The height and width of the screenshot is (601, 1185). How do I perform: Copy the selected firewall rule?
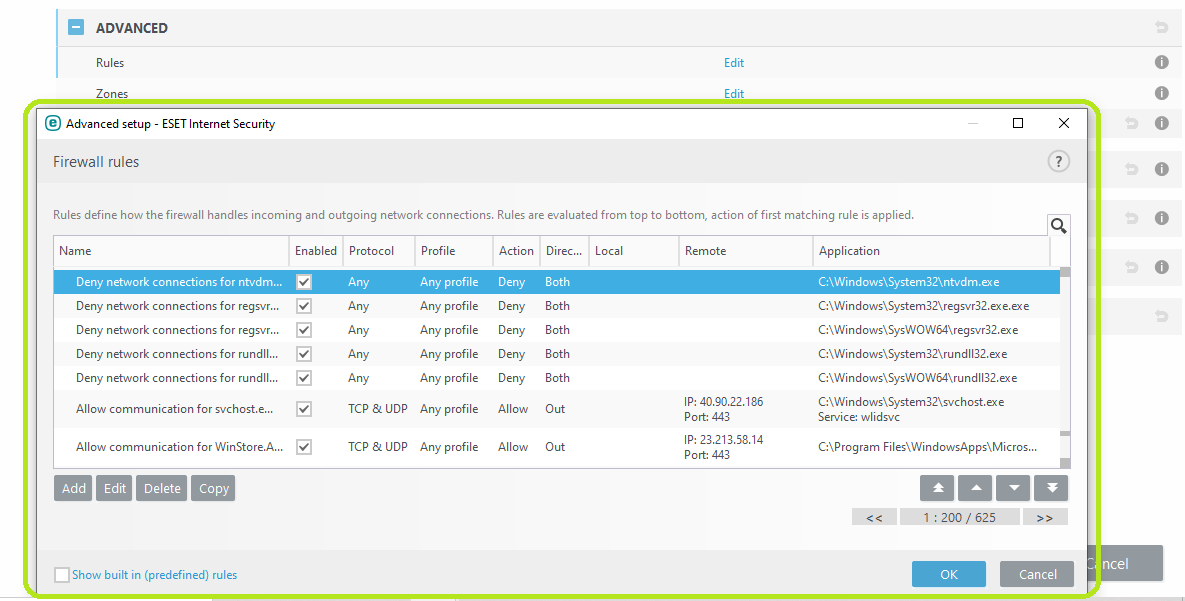[x=213, y=488]
